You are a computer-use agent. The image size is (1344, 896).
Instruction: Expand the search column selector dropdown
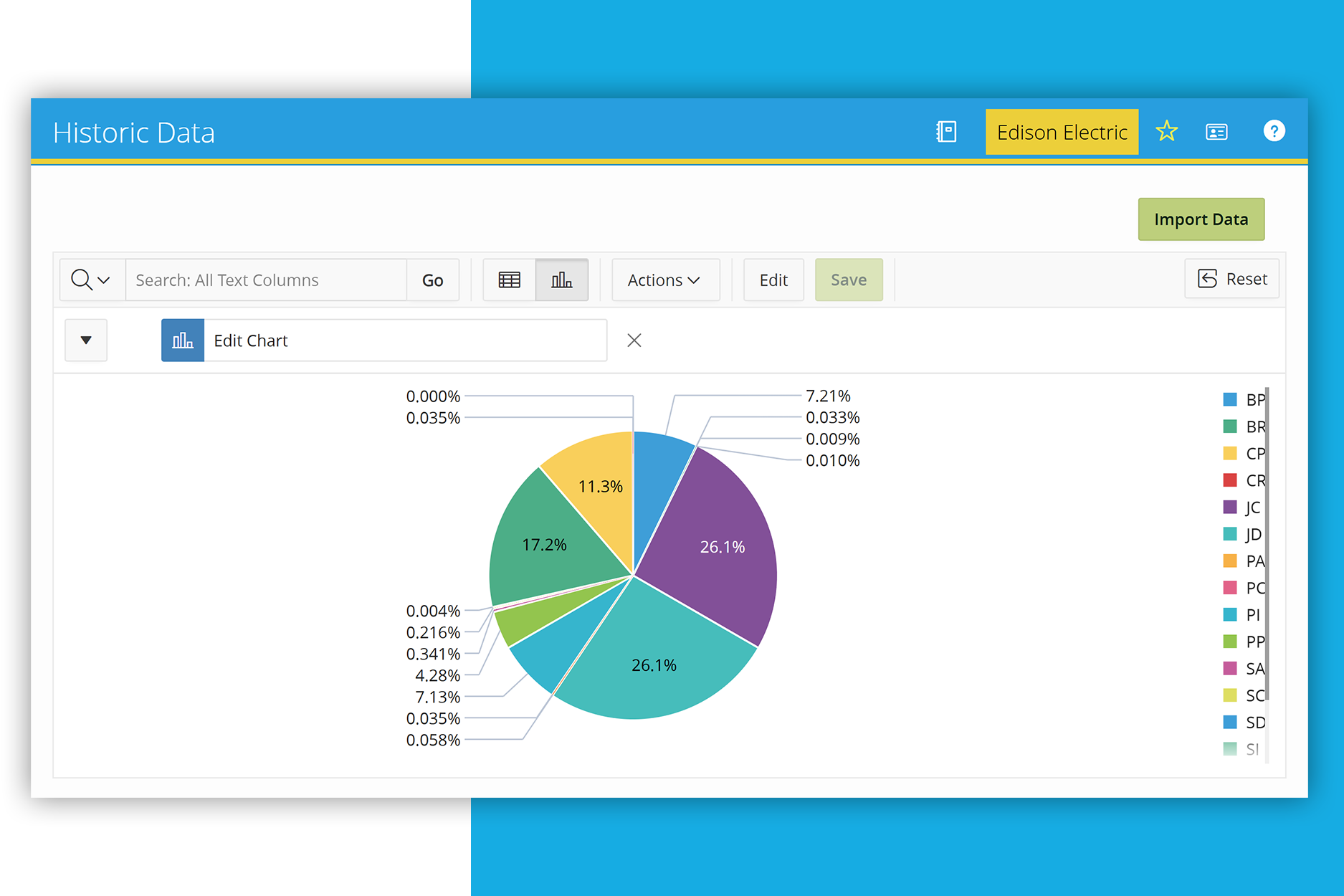click(92, 280)
